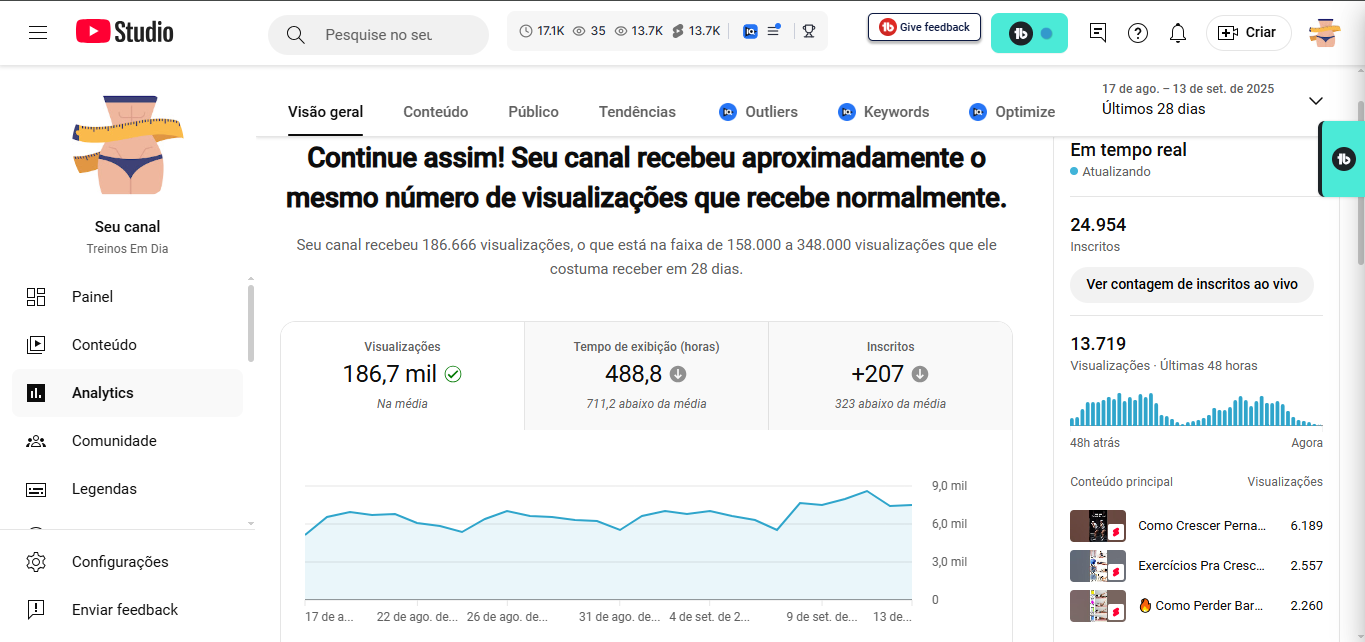Click Ver contagem de inscritos ao vivo
Screen dimensions: 1365x642
pos(1192,284)
